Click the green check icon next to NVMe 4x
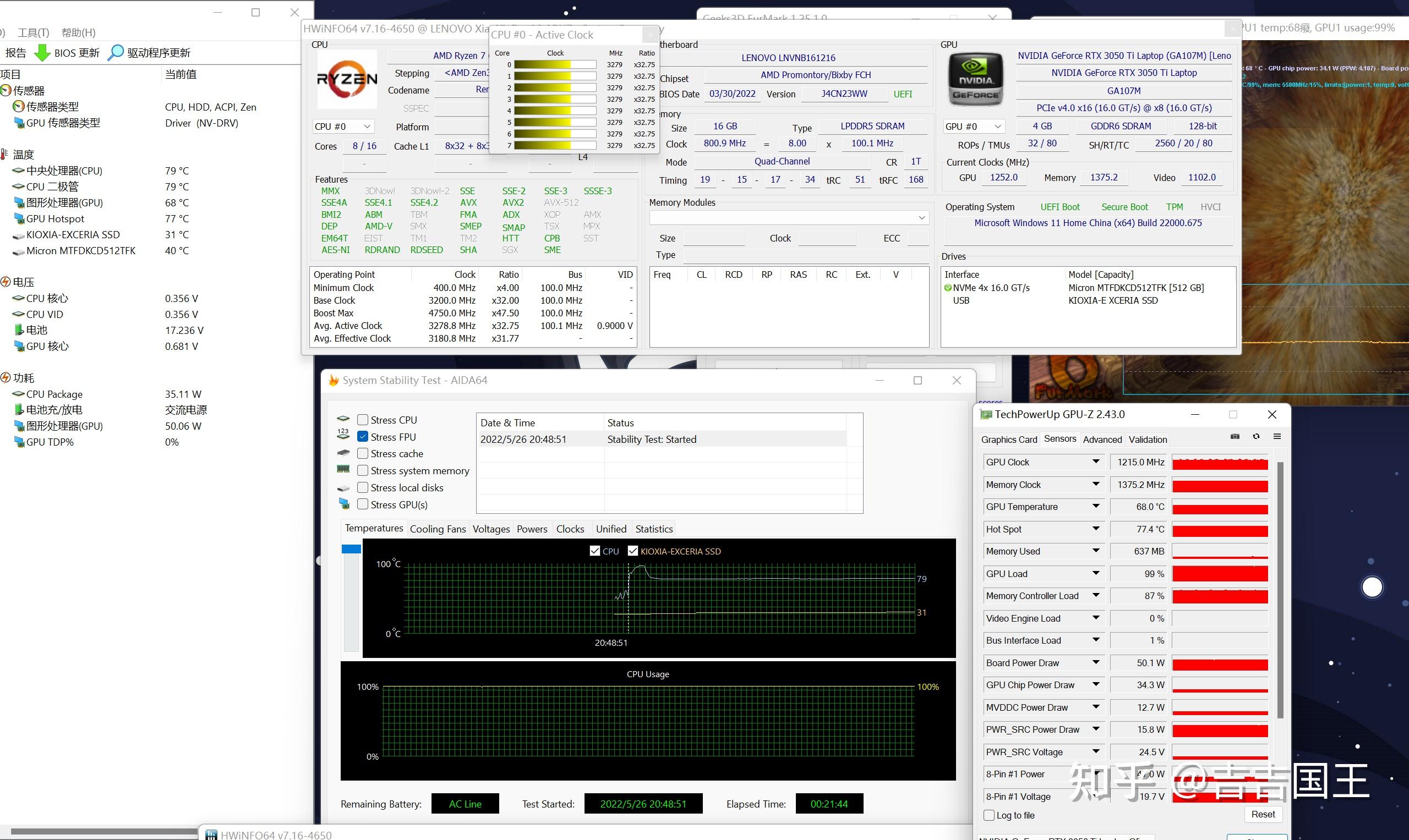This screenshot has width=1409, height=840. [948, 288]
